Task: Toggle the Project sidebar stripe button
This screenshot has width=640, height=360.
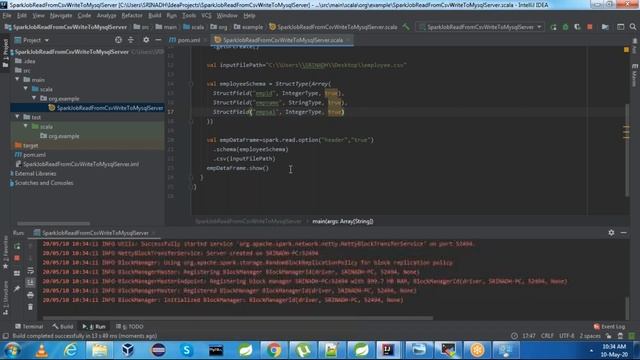Action: coord(5,53)
